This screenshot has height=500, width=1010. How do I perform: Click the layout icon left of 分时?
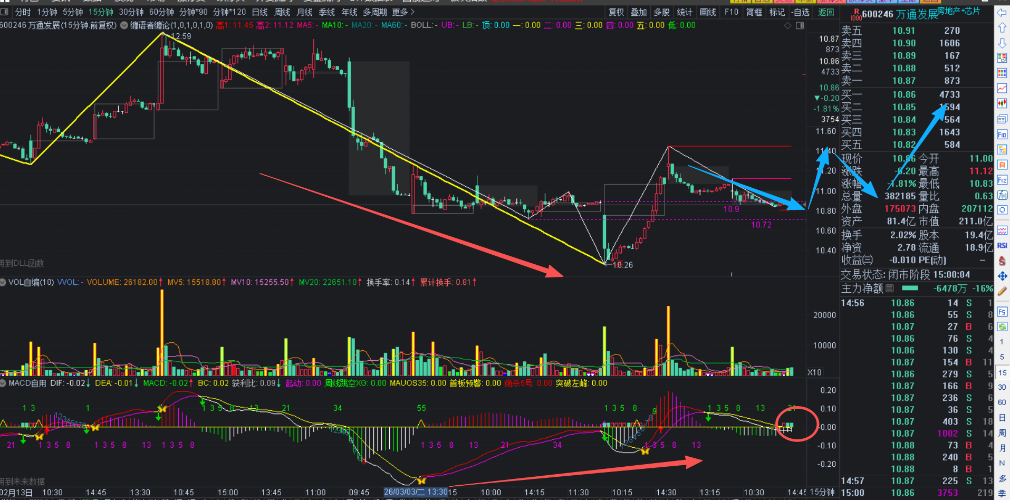click(x=5, y=12)
